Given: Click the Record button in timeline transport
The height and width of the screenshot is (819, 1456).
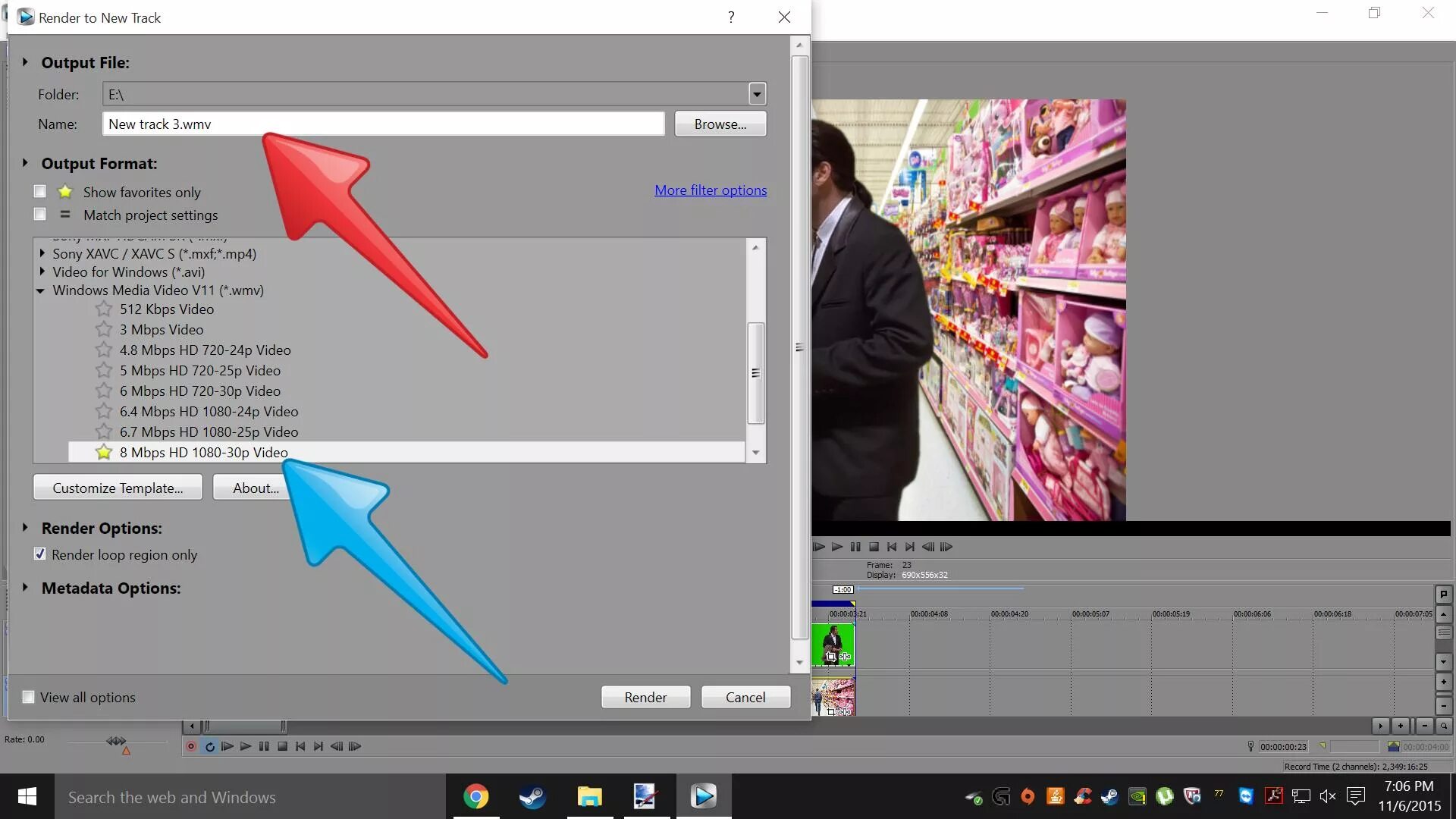Looking at the screenshot, I should (191, 747).
